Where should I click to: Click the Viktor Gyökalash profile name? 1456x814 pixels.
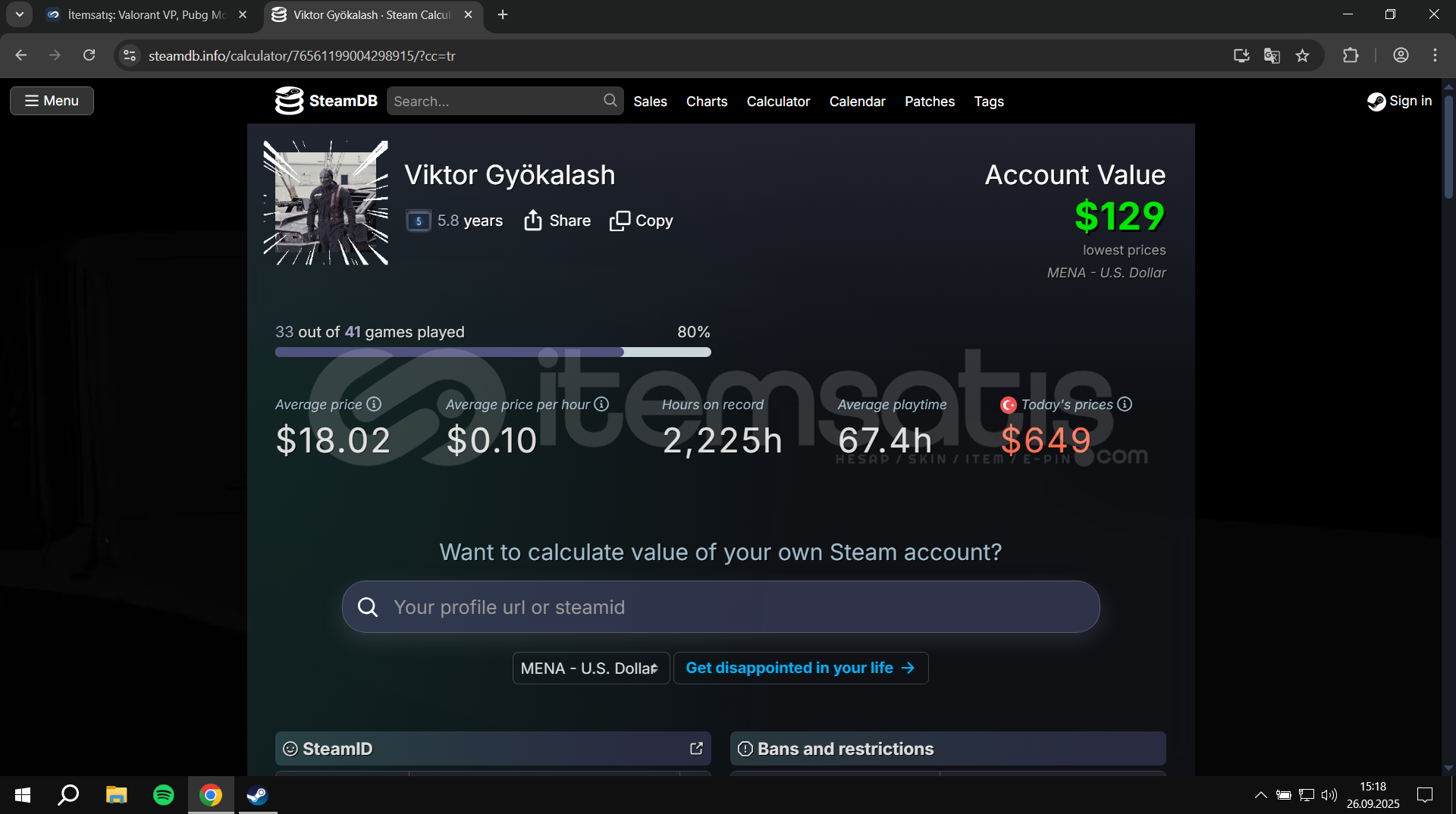click(510, 175)
